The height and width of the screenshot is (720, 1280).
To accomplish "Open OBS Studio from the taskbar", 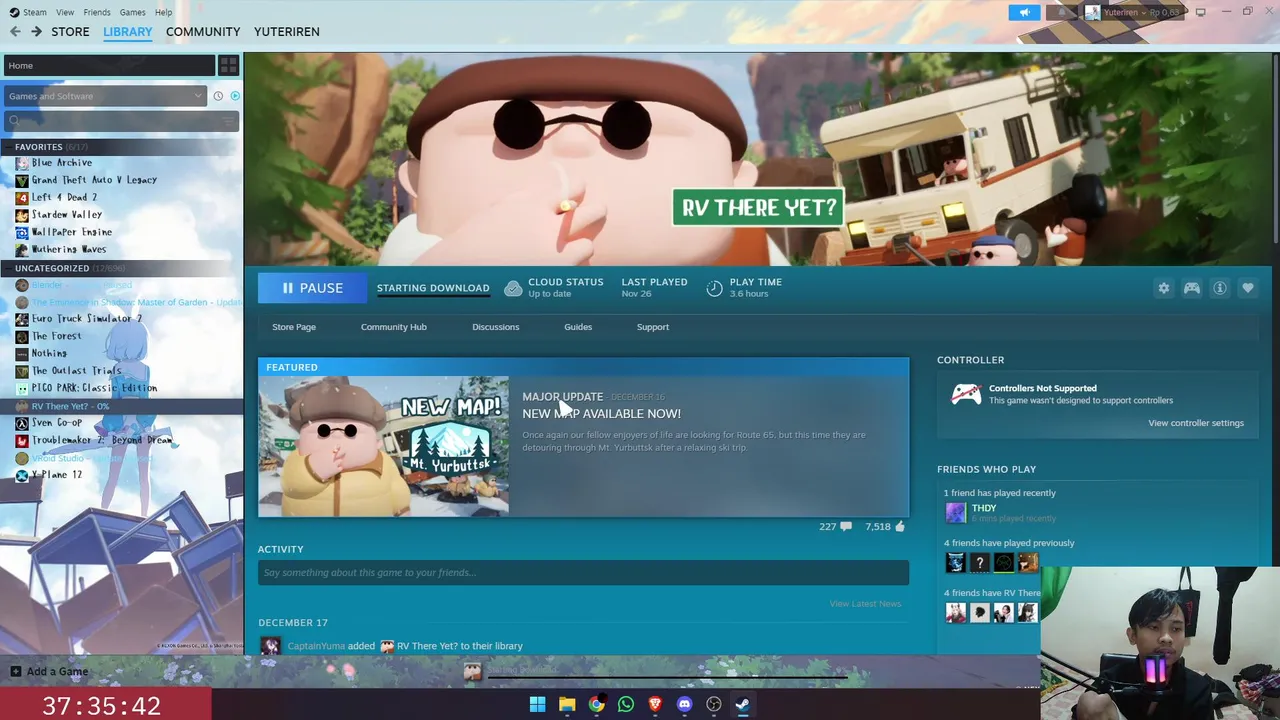I will 714,704.
